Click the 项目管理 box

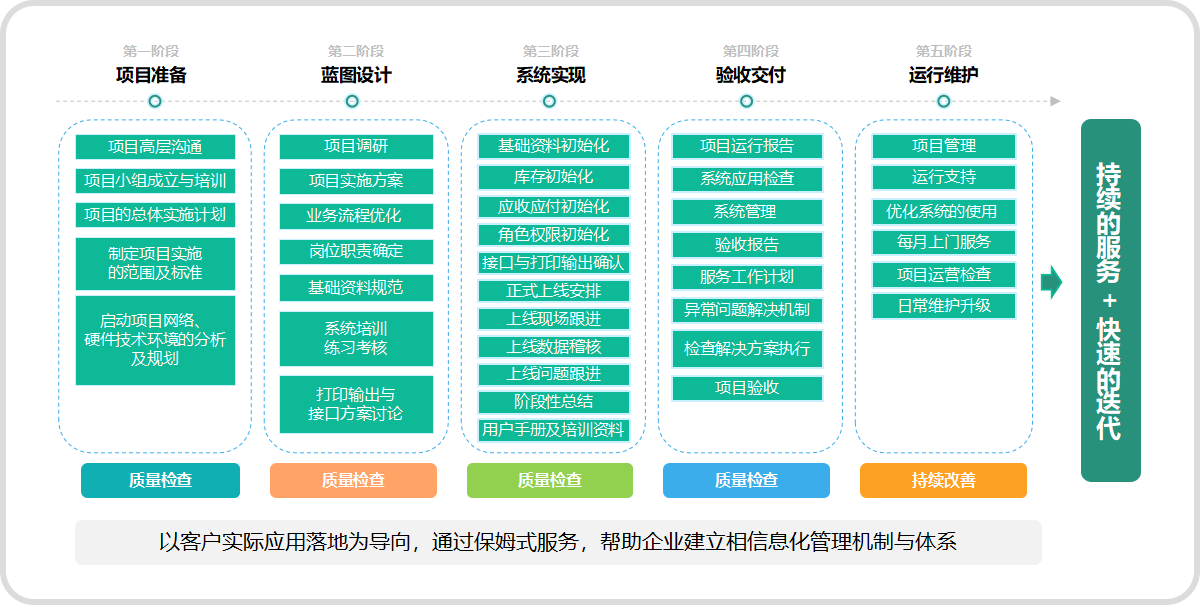tap(944, 146)
